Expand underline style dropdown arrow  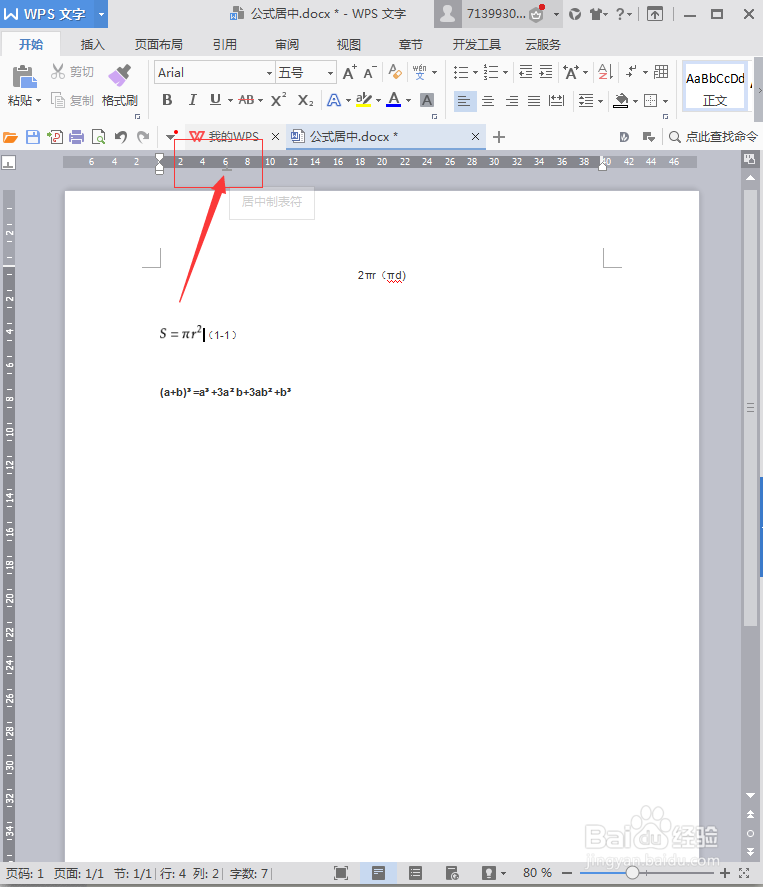click(230, 101)
